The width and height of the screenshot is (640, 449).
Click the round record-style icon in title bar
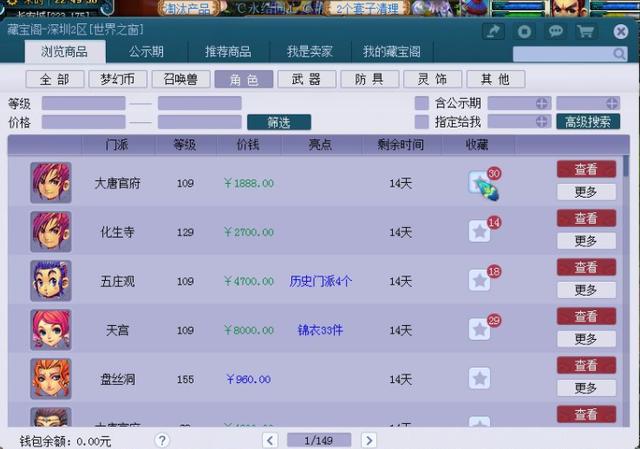tap(524, 31)
